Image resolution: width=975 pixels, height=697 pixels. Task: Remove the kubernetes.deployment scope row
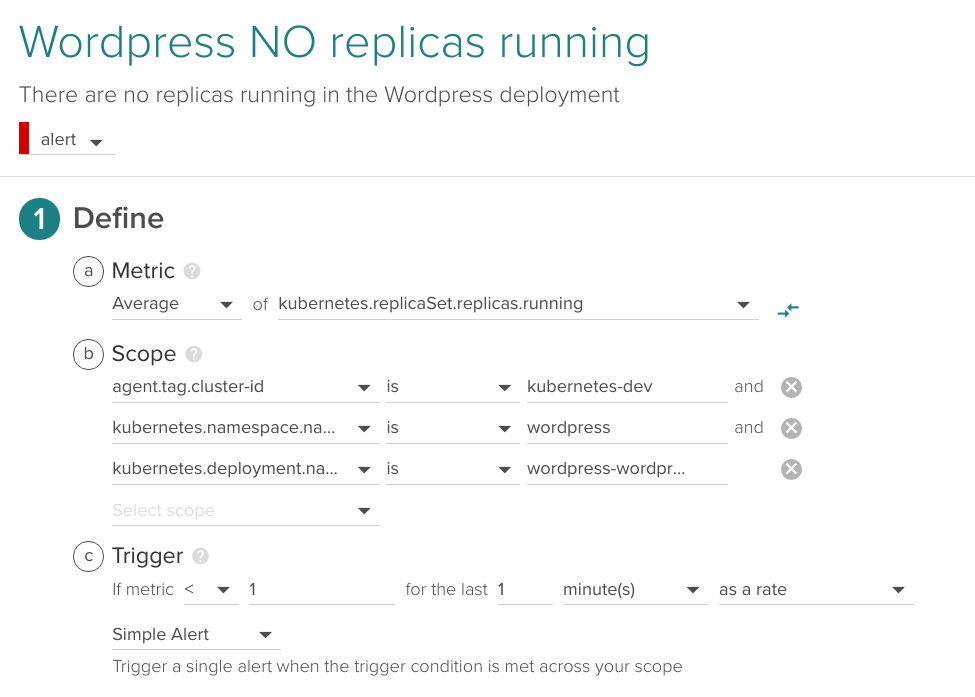791,469
